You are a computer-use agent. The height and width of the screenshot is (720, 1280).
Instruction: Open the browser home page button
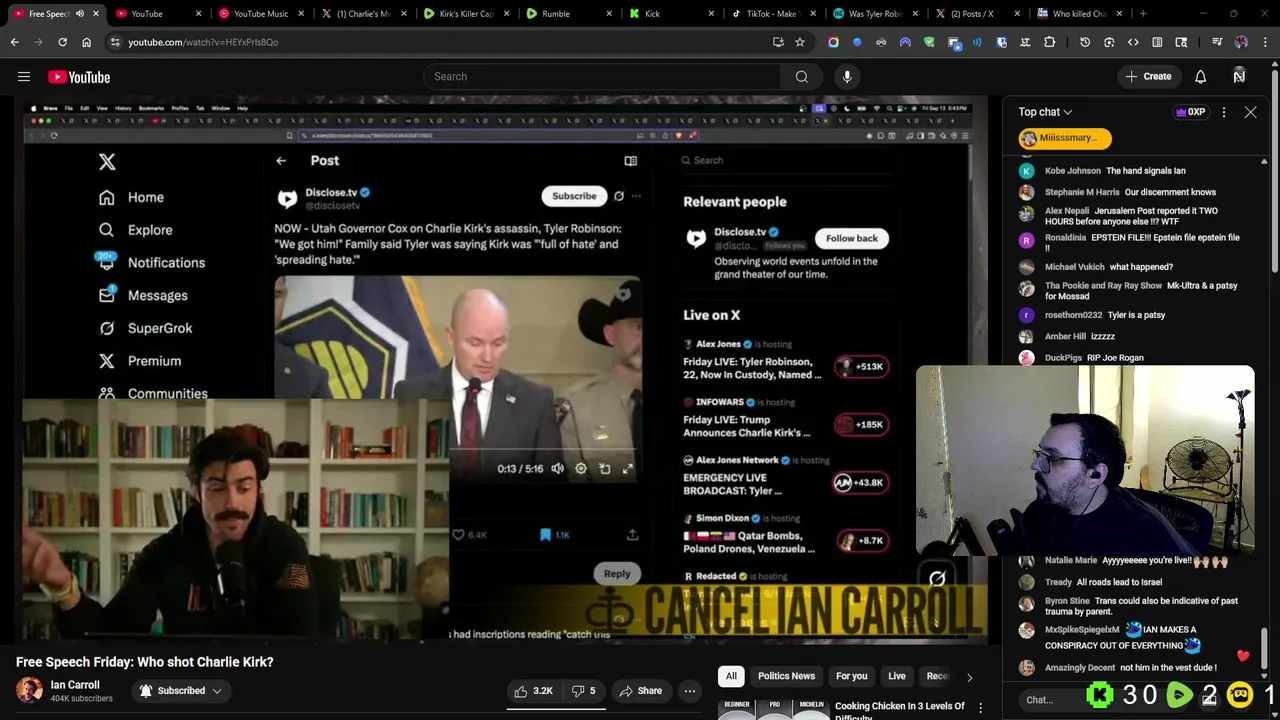pyautogui.click(x=86, y=42)
